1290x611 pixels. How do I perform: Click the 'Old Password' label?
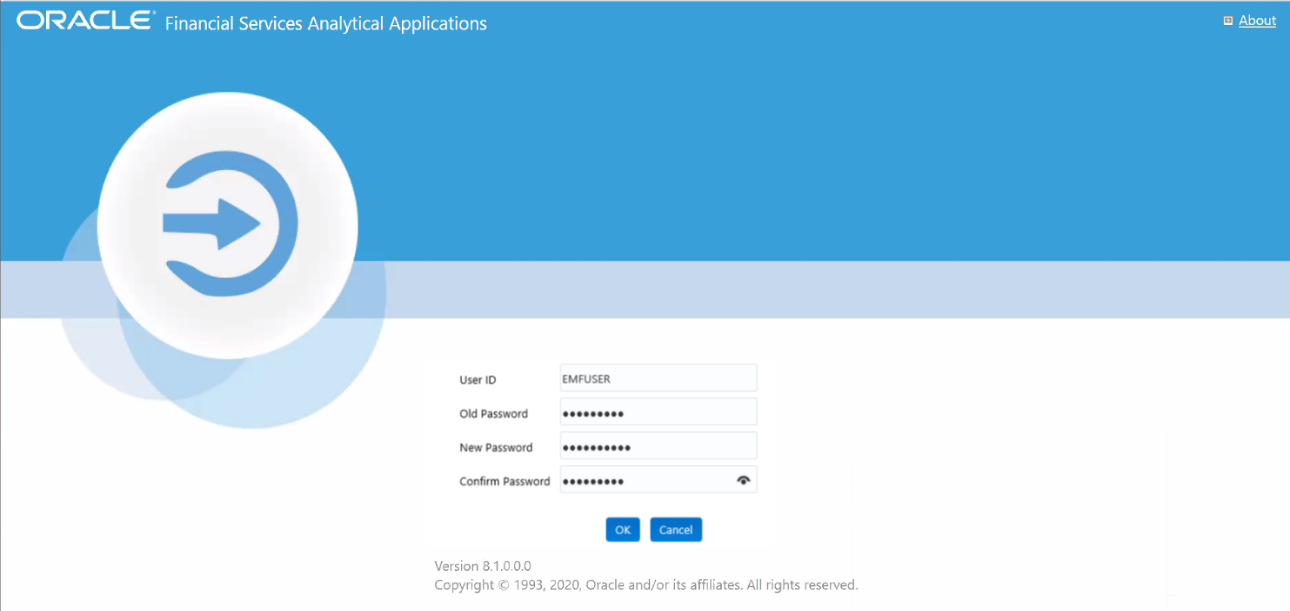pos(494,414)
